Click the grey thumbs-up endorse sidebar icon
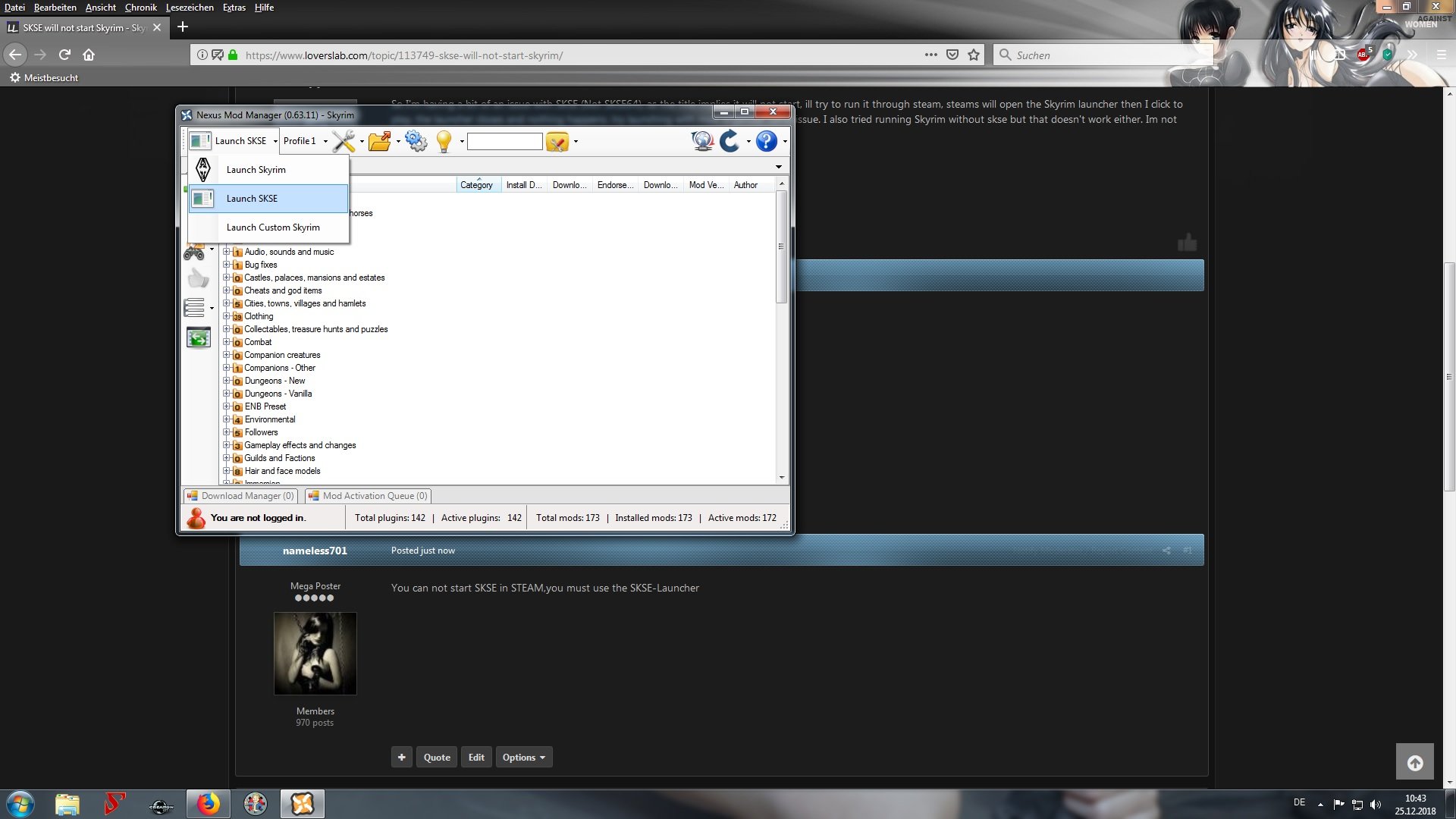Screen dimensions: 1456x819 199,278
